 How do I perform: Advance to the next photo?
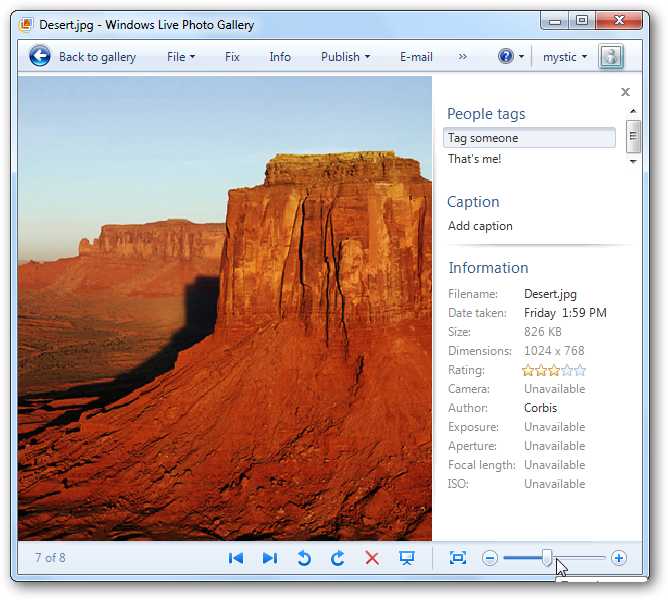click(x=270, y=558)
